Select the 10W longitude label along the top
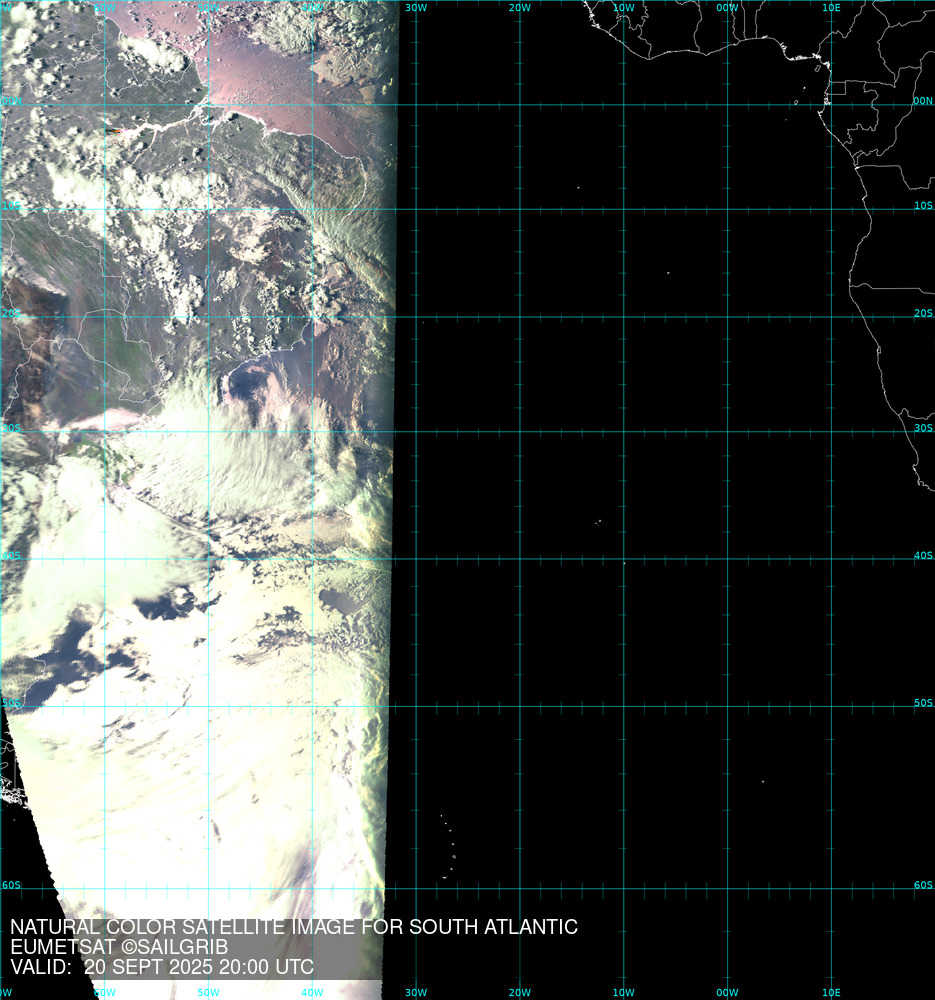 click(623, 8)
